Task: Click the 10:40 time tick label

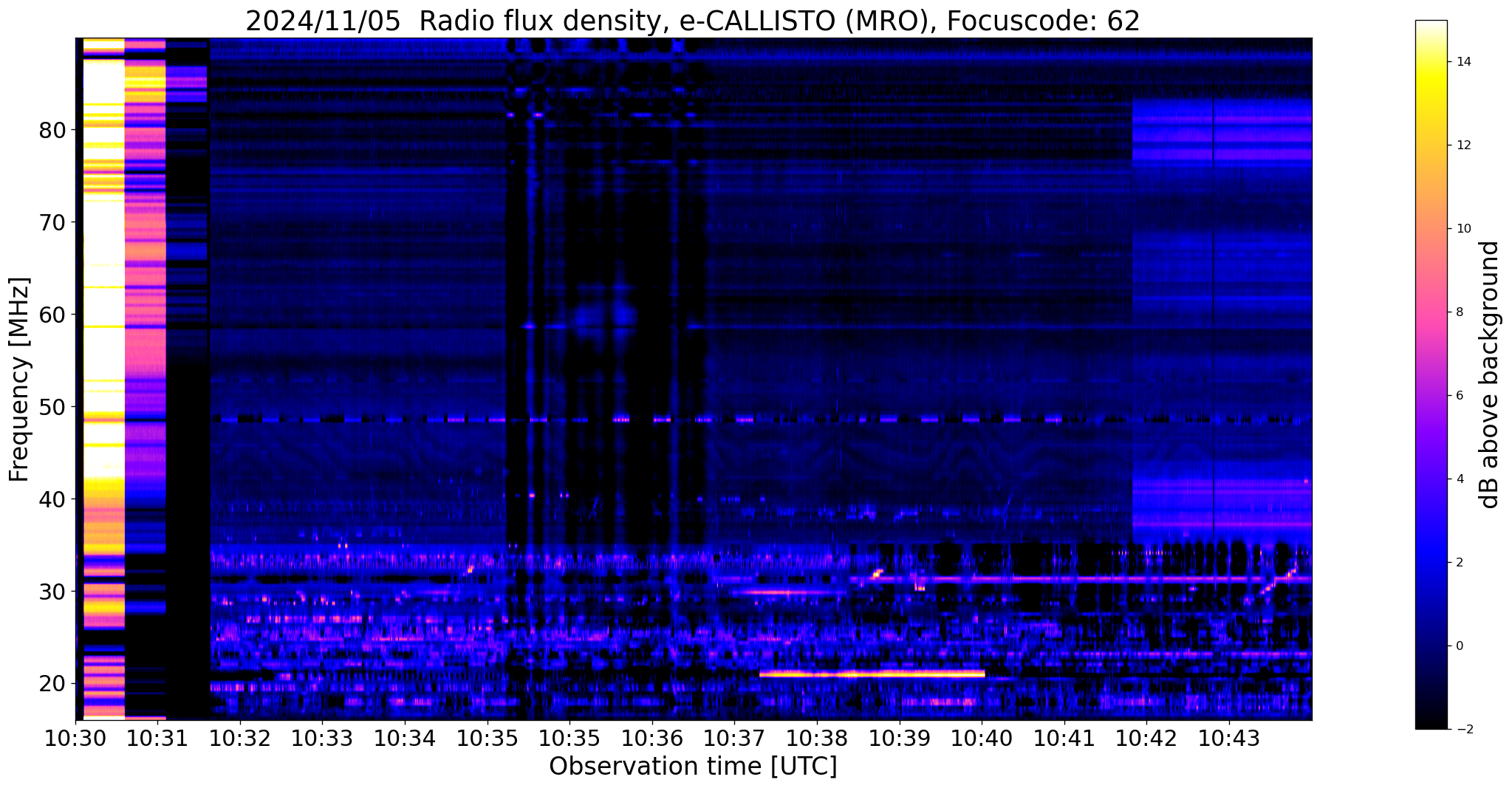Action: pos(982,738)
